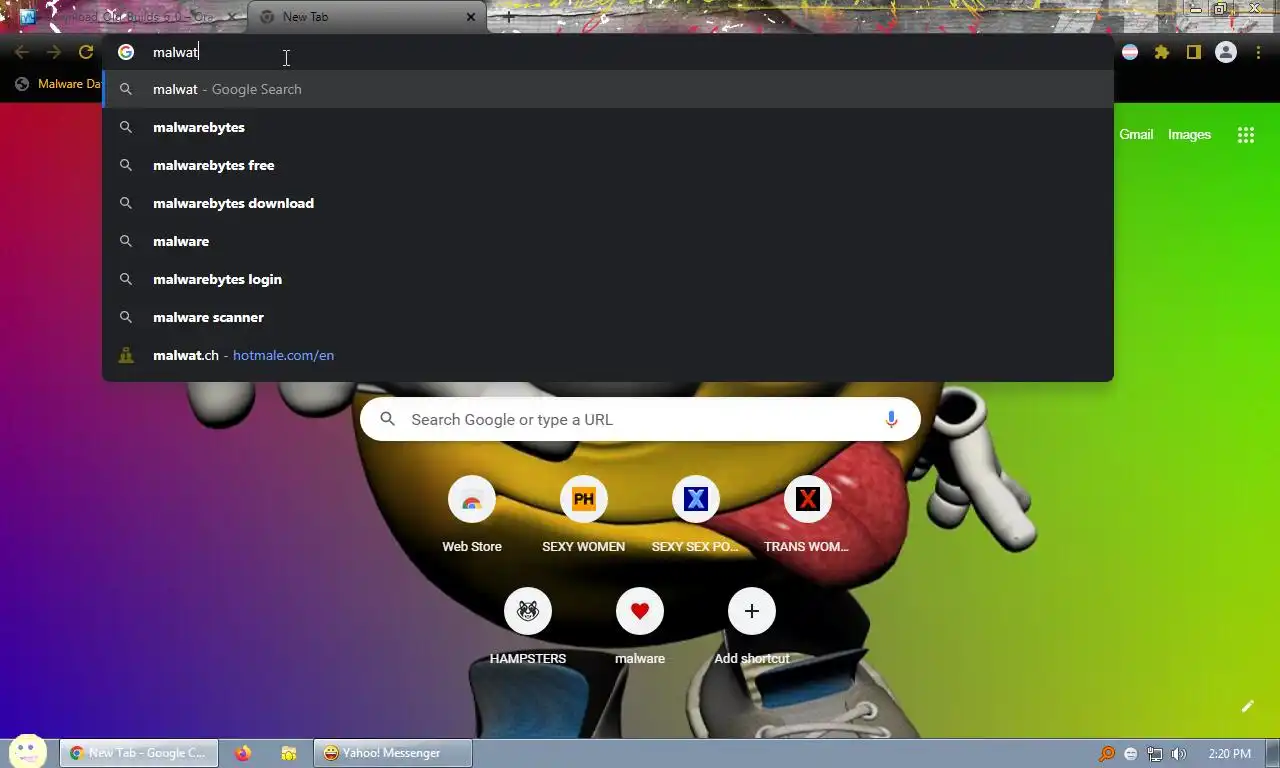Customize this page with pencil icon
Image resolution: width=1280 pixels, height=768 pixels.
[x=1247, y=706]
